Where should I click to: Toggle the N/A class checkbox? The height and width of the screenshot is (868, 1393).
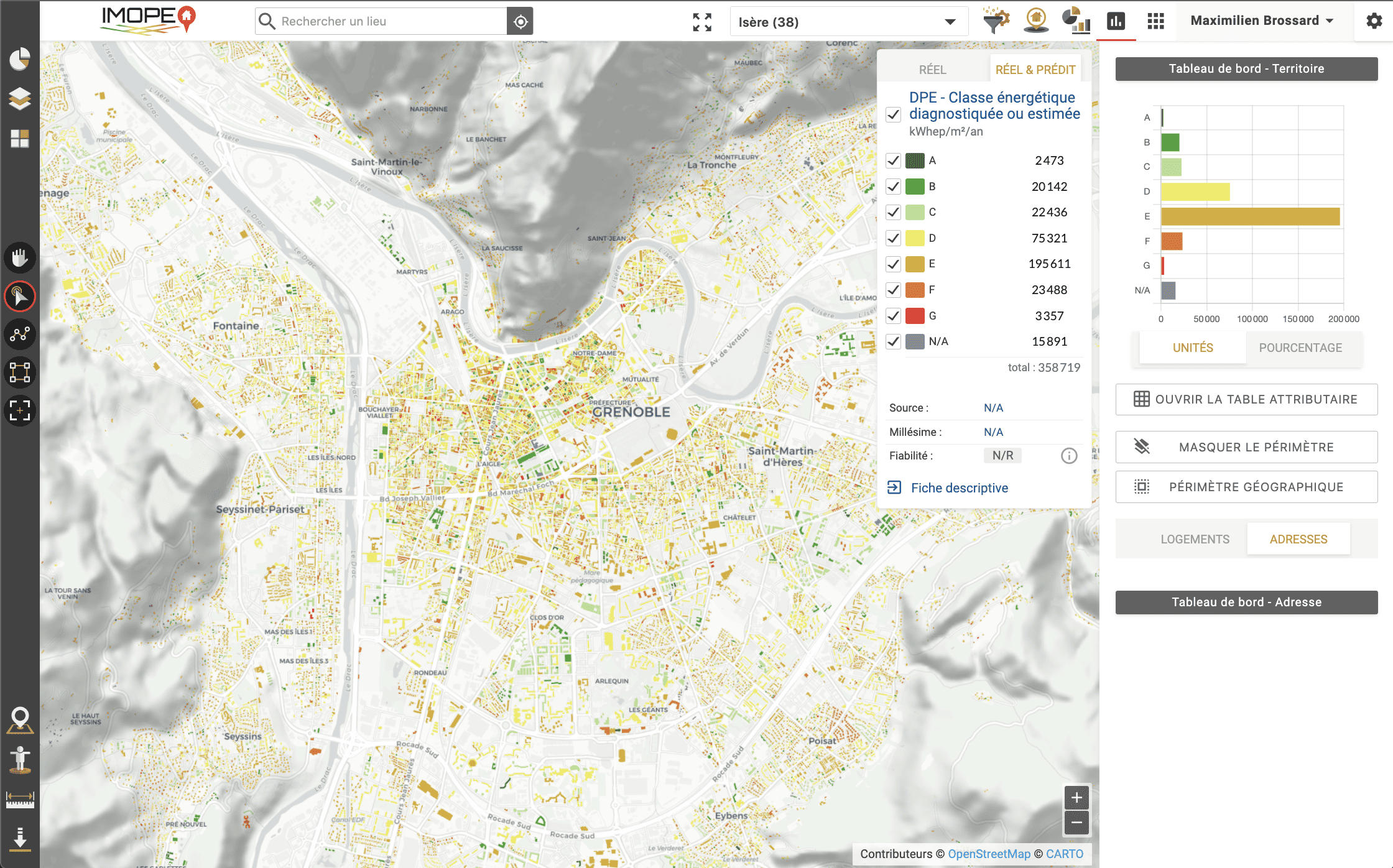[x=893, y=341]
